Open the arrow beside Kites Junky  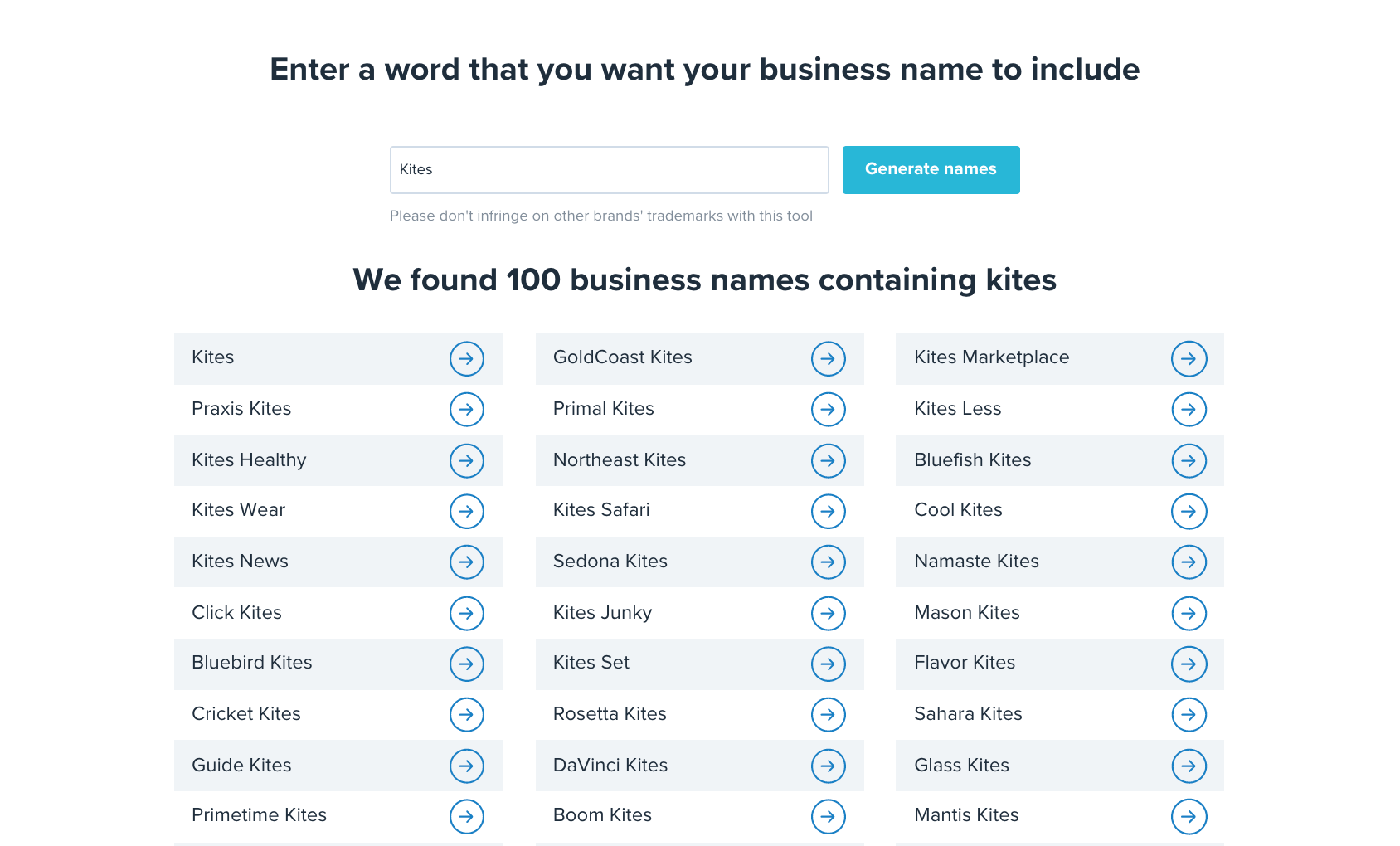click(x=829, y=614)
